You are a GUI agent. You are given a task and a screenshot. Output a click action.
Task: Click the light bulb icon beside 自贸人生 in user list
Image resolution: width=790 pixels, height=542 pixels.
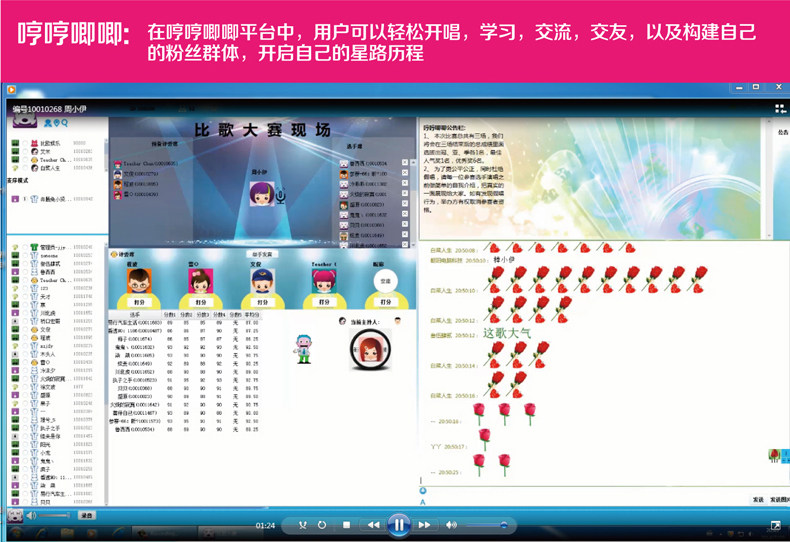click(x=16, y=168)
